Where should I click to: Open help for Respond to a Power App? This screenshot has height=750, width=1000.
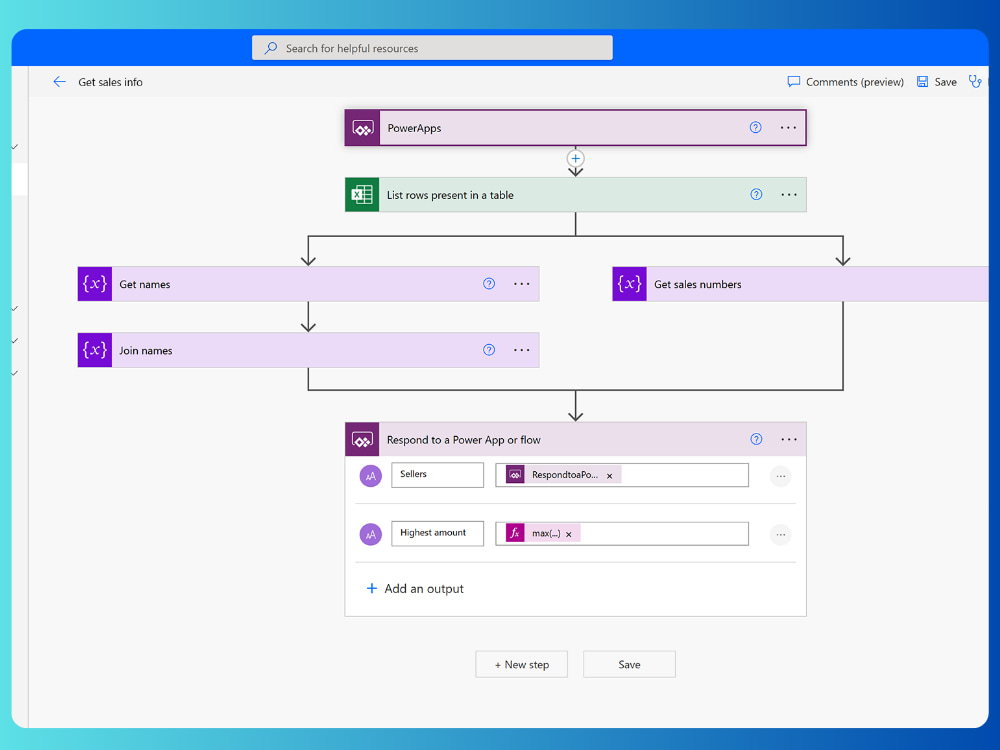[x=756, y=439]
